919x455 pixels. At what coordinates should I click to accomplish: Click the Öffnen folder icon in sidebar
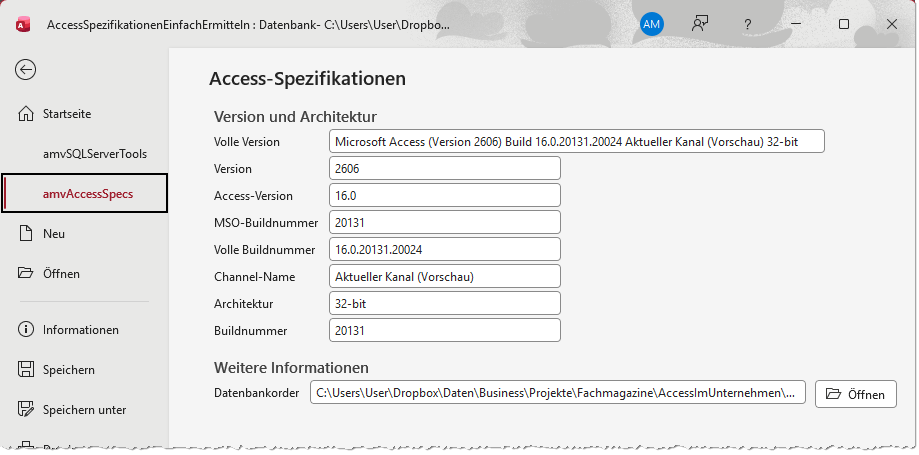tap(26, 273)
